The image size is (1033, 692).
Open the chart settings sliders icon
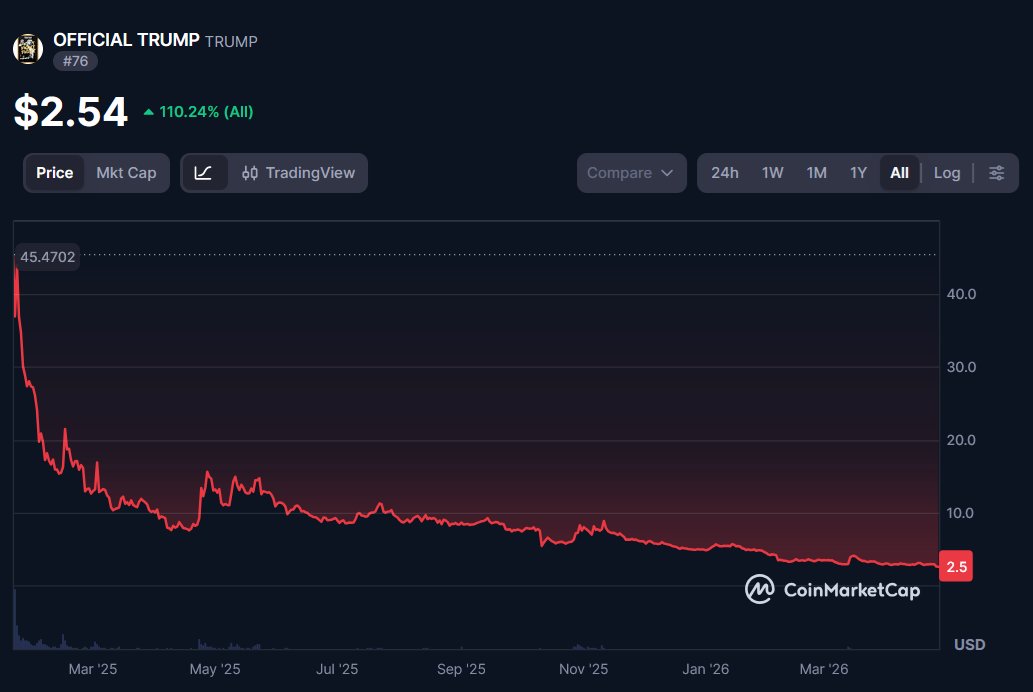click(996, 173)
